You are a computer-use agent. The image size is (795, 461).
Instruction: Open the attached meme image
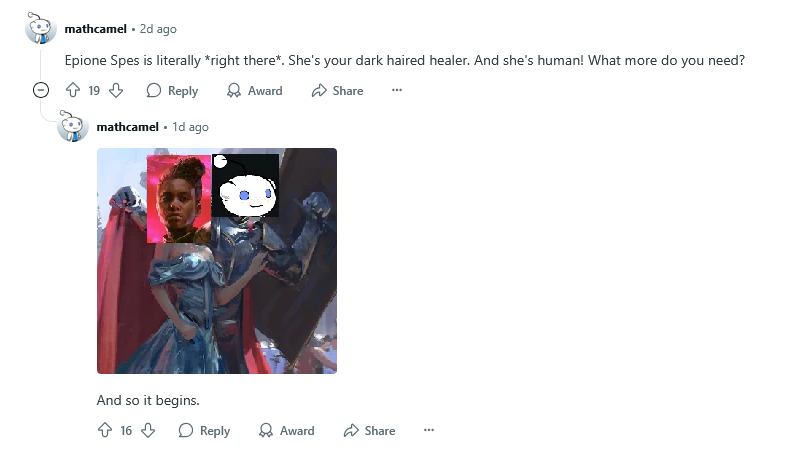coord(217,261)
